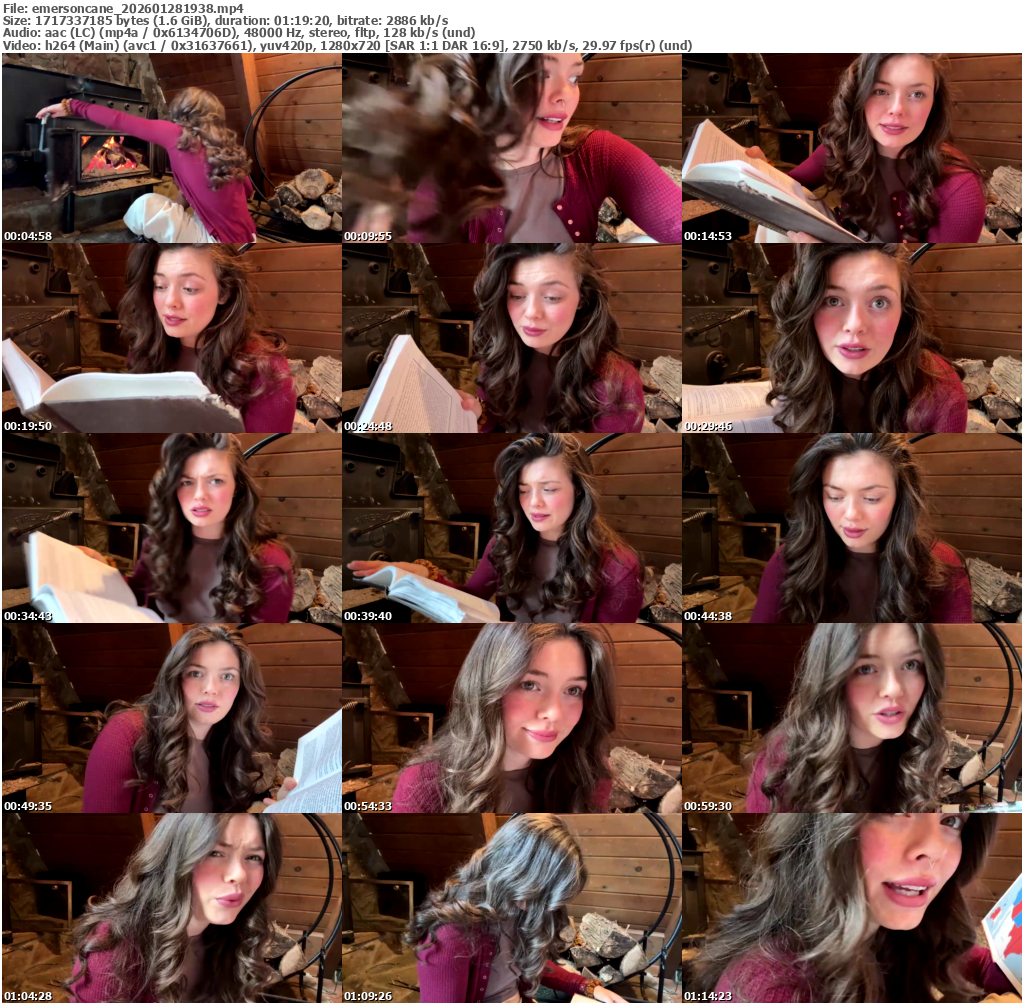Click the frame timestamped 00:49:35
1024x1003 pixels.
coord(172,718)
